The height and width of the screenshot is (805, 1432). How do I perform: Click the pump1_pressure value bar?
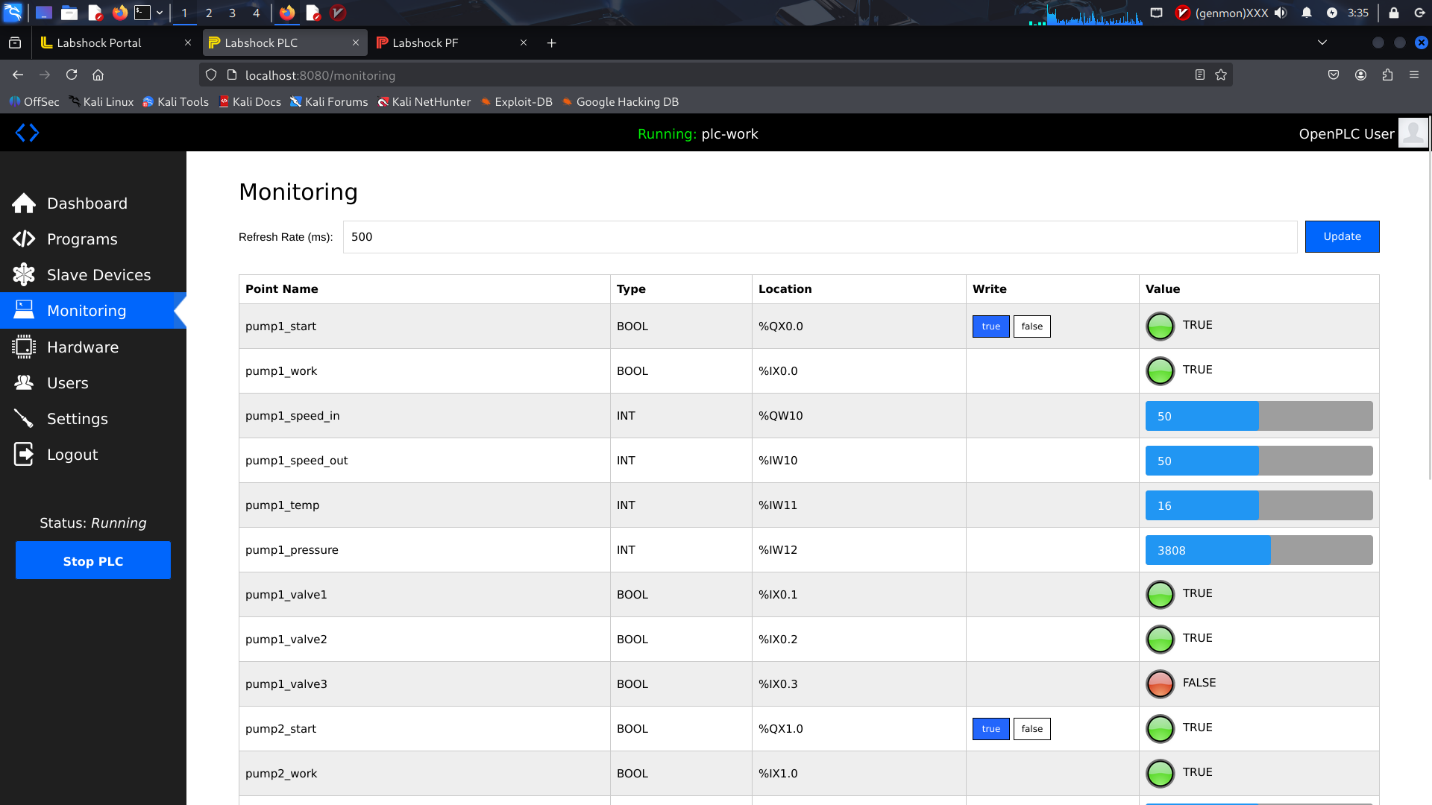tap(1258, 550)
